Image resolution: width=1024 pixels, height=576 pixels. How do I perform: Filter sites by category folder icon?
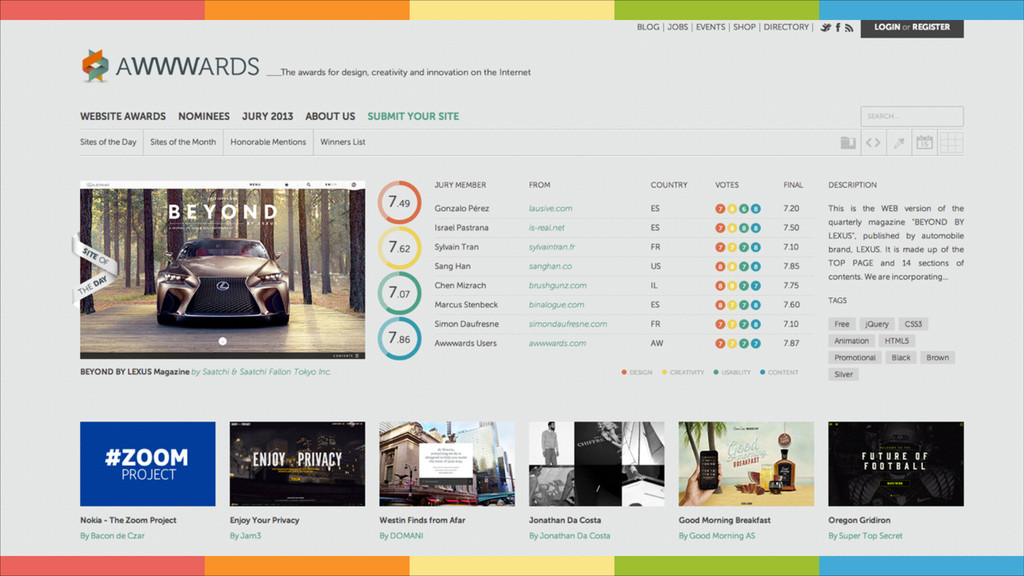tap(848, 142)
